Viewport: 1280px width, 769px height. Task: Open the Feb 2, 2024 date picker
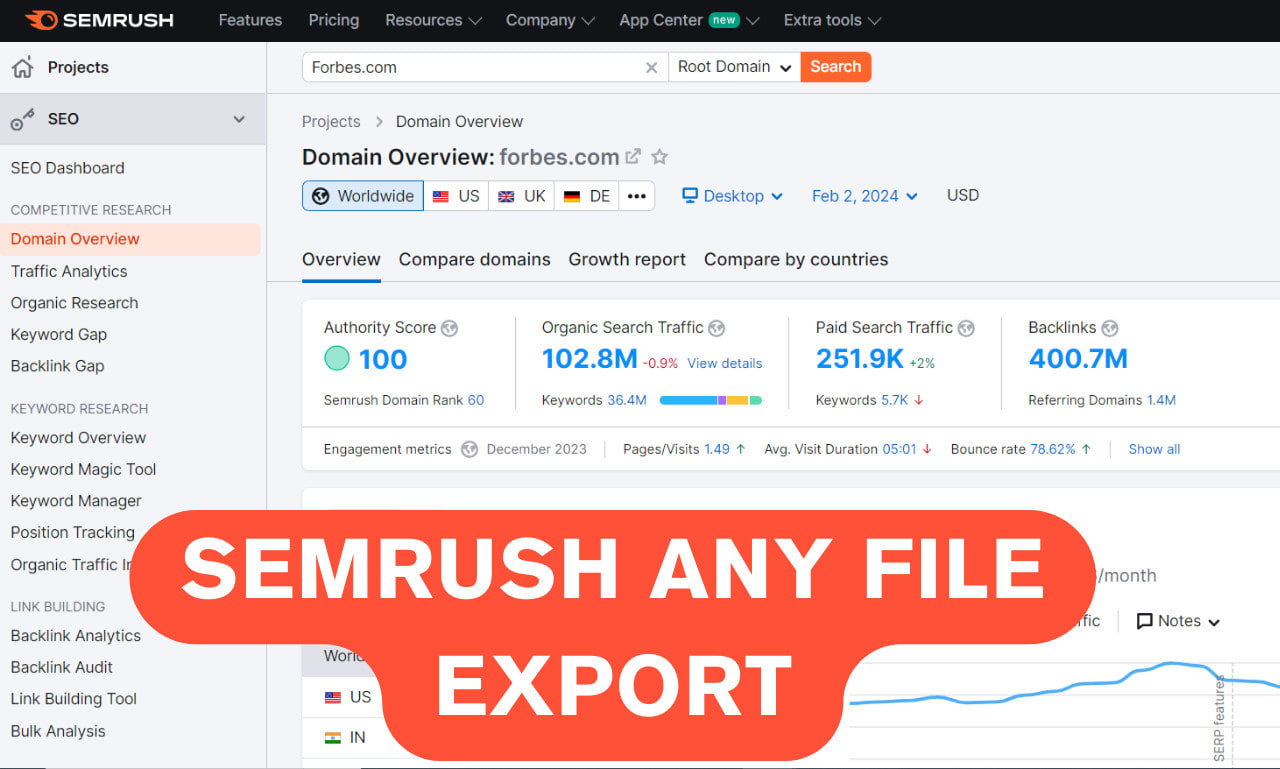click(864, 196)
